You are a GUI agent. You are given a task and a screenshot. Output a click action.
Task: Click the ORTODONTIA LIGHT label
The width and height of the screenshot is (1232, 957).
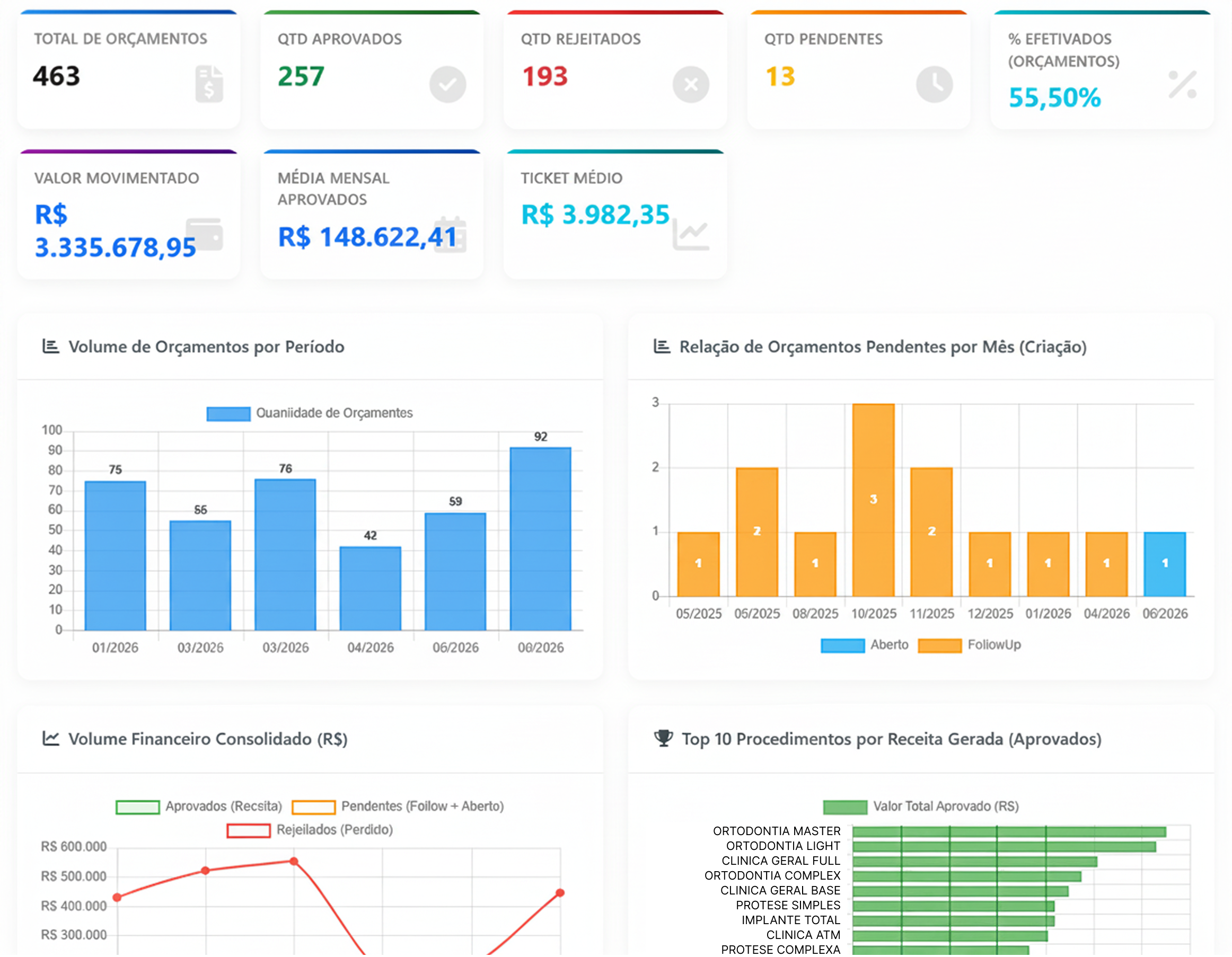[784, 846]
